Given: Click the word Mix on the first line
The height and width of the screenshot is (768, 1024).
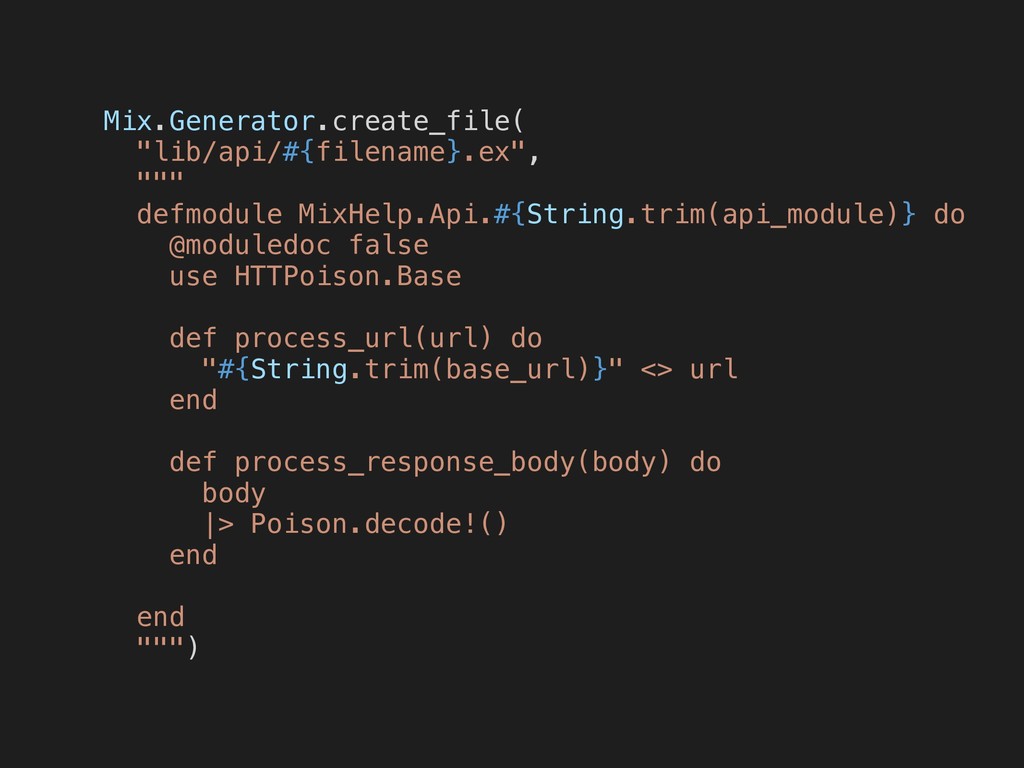Looking at the screenshot, I should click(127, 121).
